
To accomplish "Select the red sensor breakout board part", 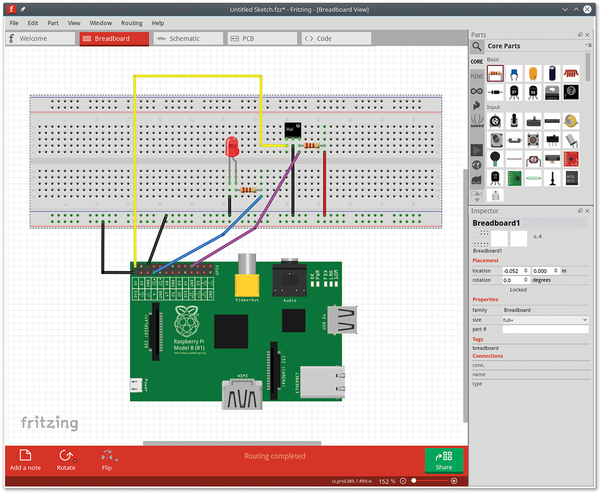I will (571, 159).
